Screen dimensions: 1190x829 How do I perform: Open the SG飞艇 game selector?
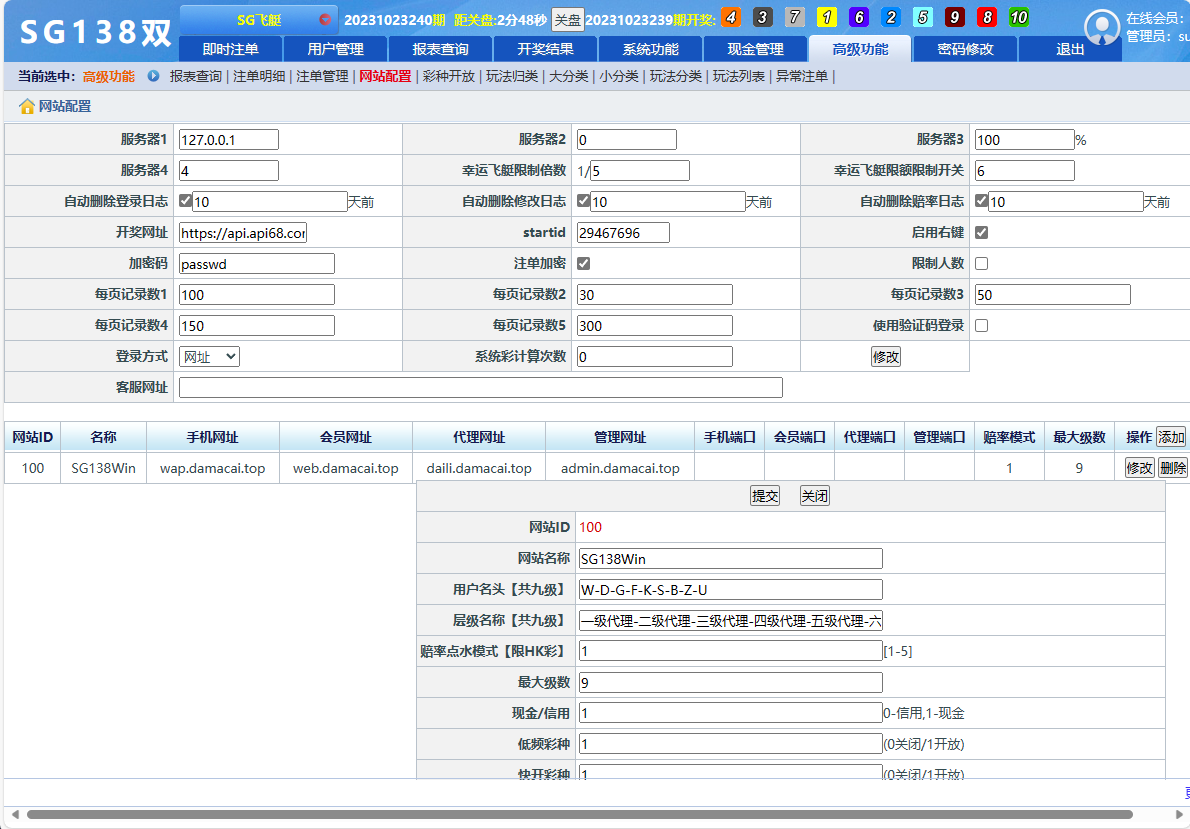pos(259,20)
